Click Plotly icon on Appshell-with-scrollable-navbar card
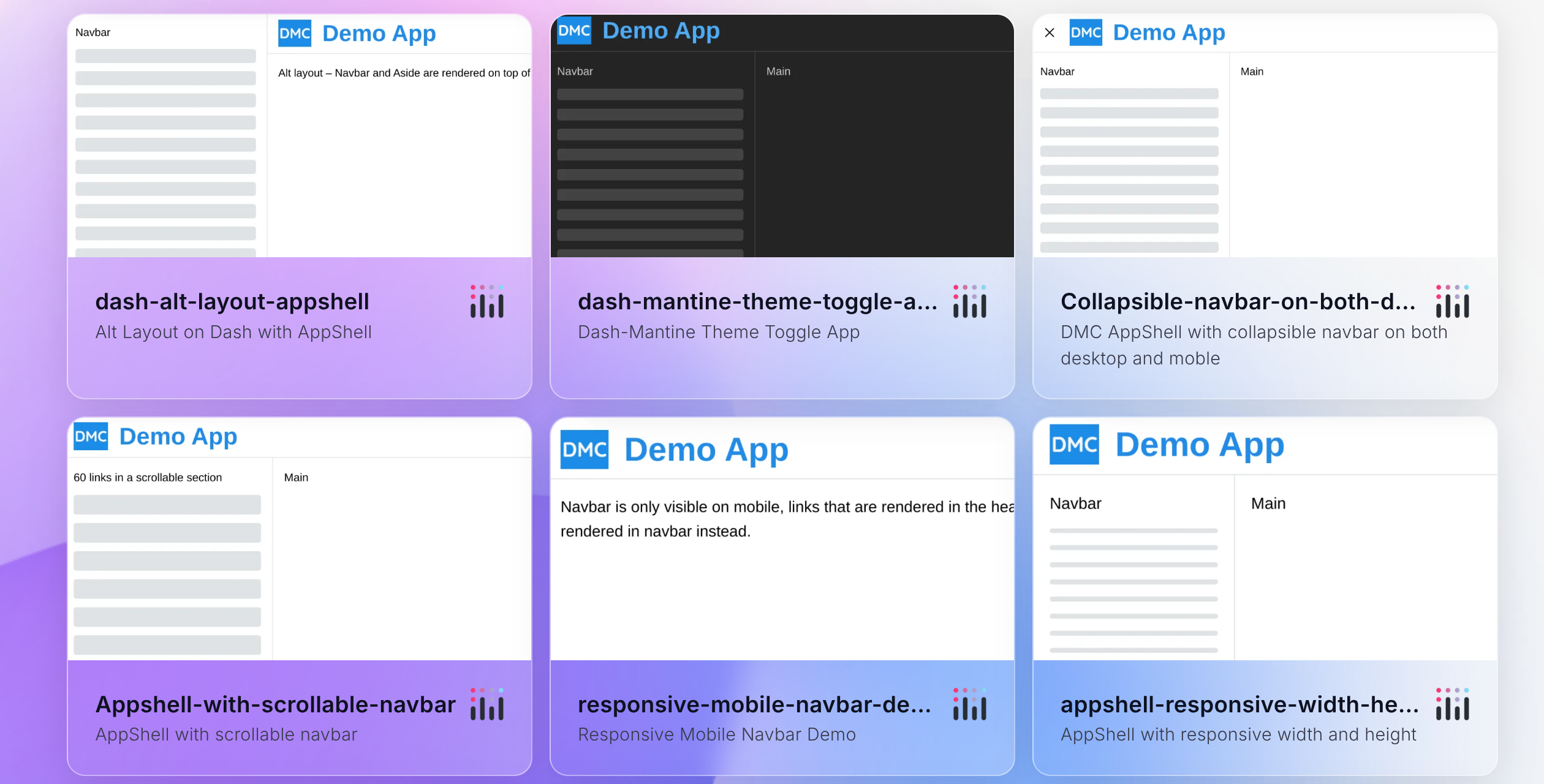Image resolution: width=1544 pixels, height=784 pixels. click(x=487, y=704)
